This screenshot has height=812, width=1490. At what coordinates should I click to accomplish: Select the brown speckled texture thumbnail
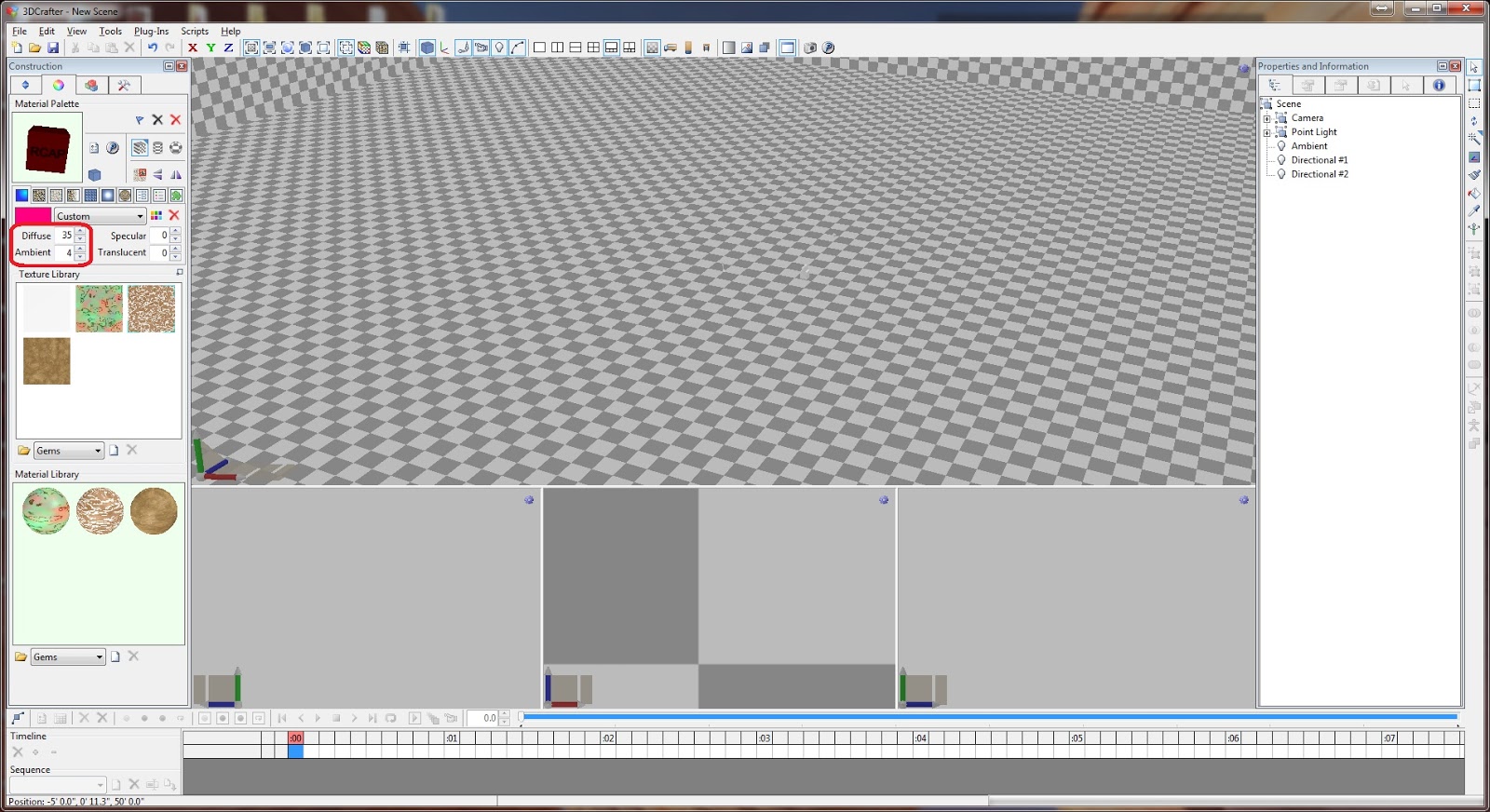[151, 308]
